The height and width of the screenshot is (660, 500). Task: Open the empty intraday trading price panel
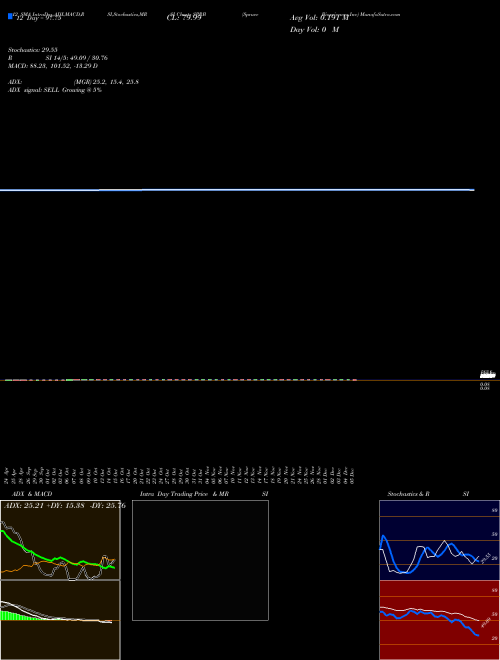pos(200,560)
